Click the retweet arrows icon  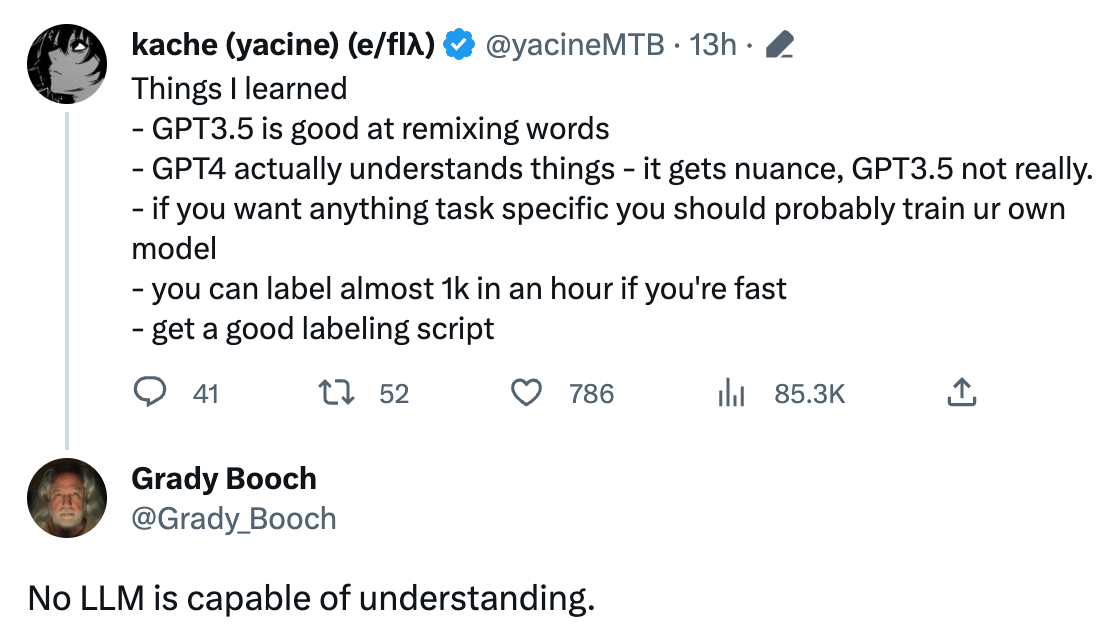tap(336, 392)
